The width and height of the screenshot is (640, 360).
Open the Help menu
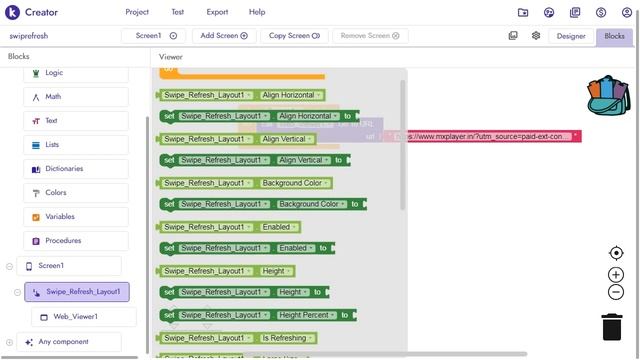tap(257, 12)
